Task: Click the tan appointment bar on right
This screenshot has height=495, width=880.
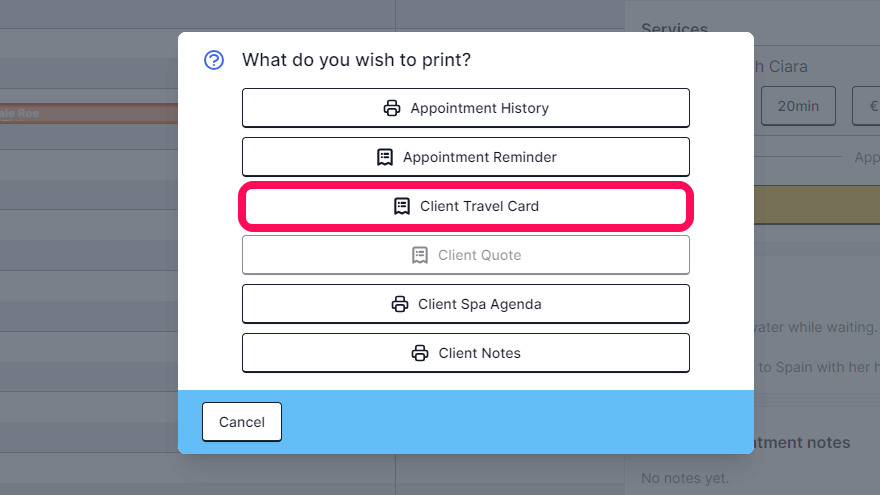Action: click(x=817, y=205)
